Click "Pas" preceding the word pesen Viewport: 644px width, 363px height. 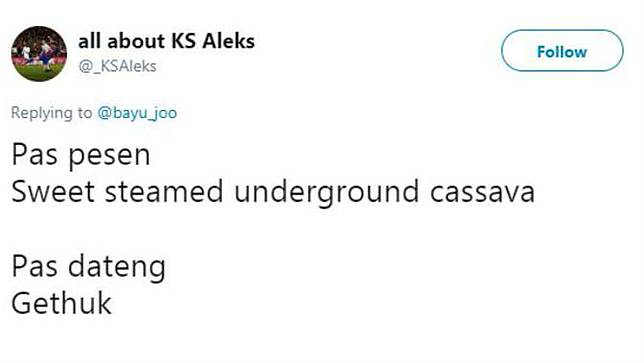coord(34,154)
